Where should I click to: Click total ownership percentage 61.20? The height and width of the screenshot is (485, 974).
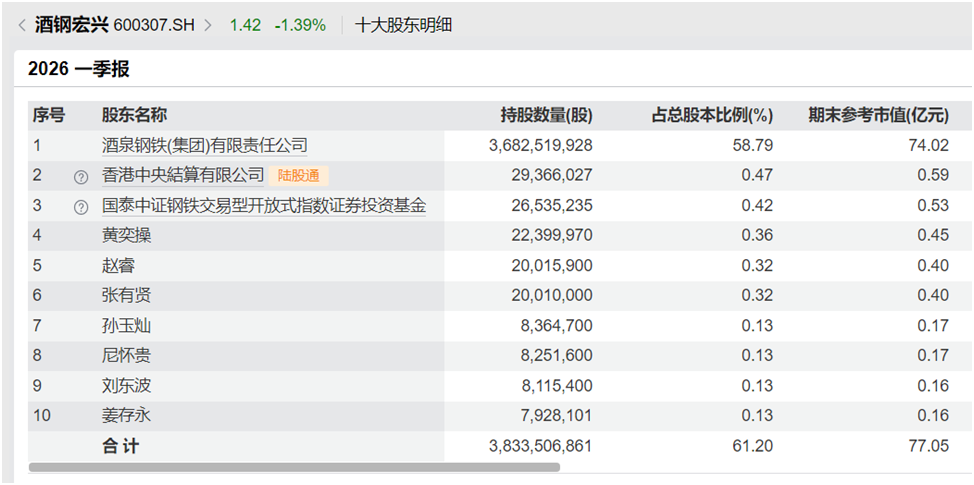click(754, 446)
